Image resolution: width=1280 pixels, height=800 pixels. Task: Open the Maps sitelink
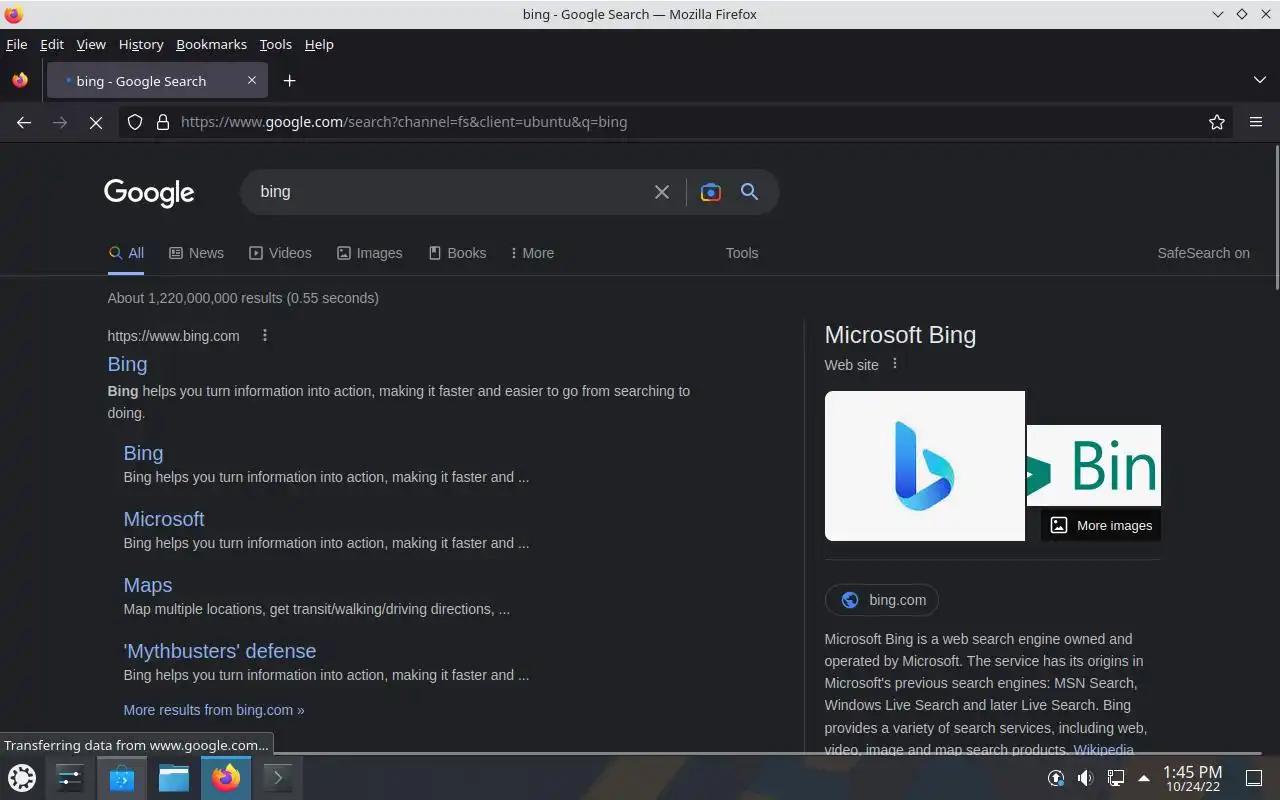[148, 585]
